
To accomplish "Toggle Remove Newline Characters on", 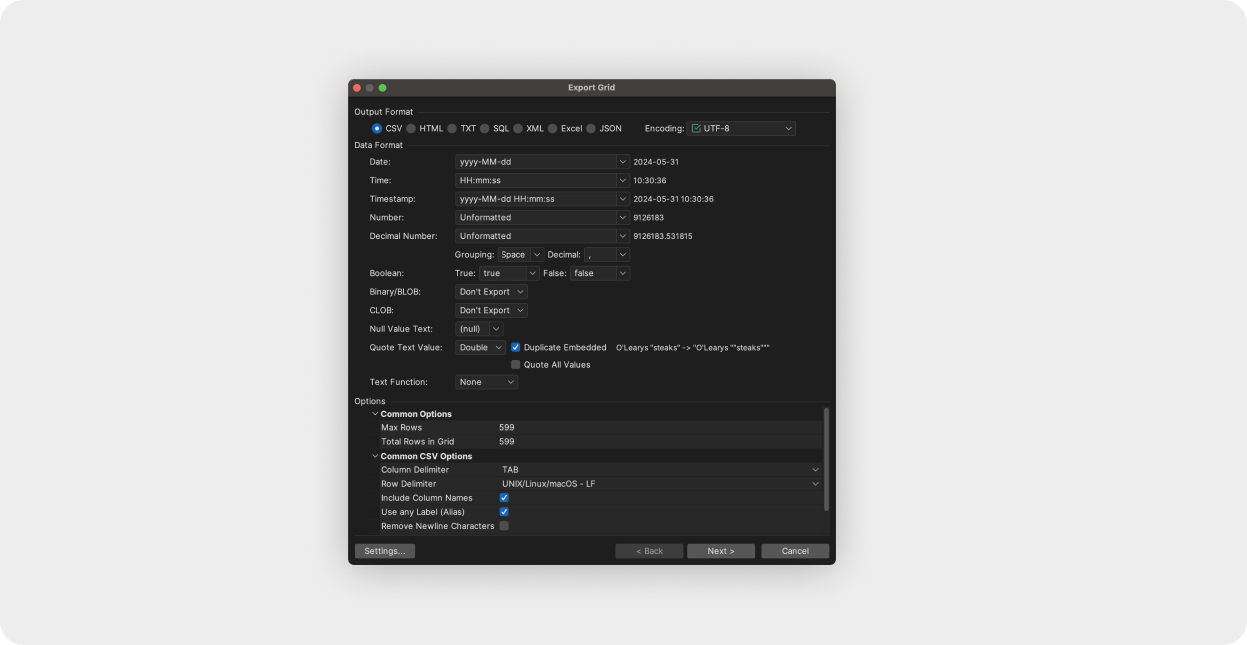I will [x=504, y=525].
